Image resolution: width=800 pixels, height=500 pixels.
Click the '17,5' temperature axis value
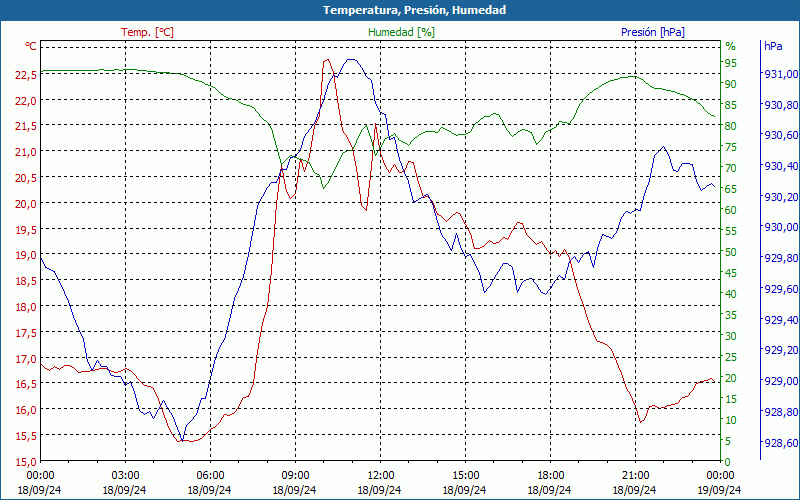26,333
